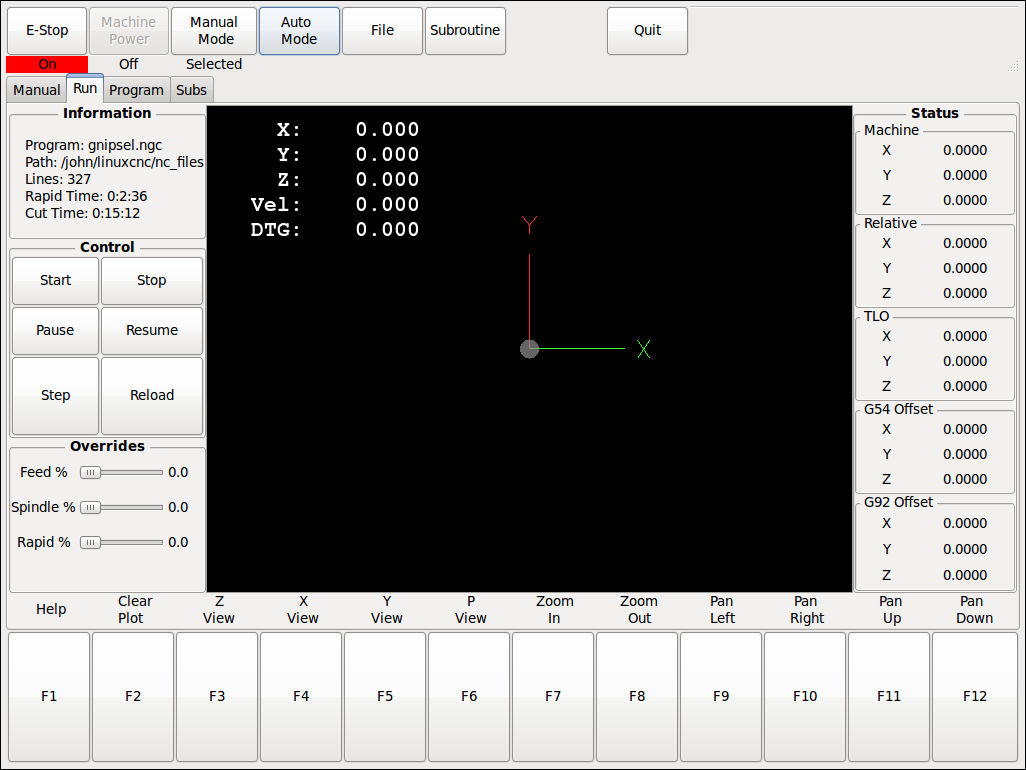The width and height of the screenshot is (1026, 770).
Task: Adjust the Spindle % override slider
Action: [x=121, y=508]
